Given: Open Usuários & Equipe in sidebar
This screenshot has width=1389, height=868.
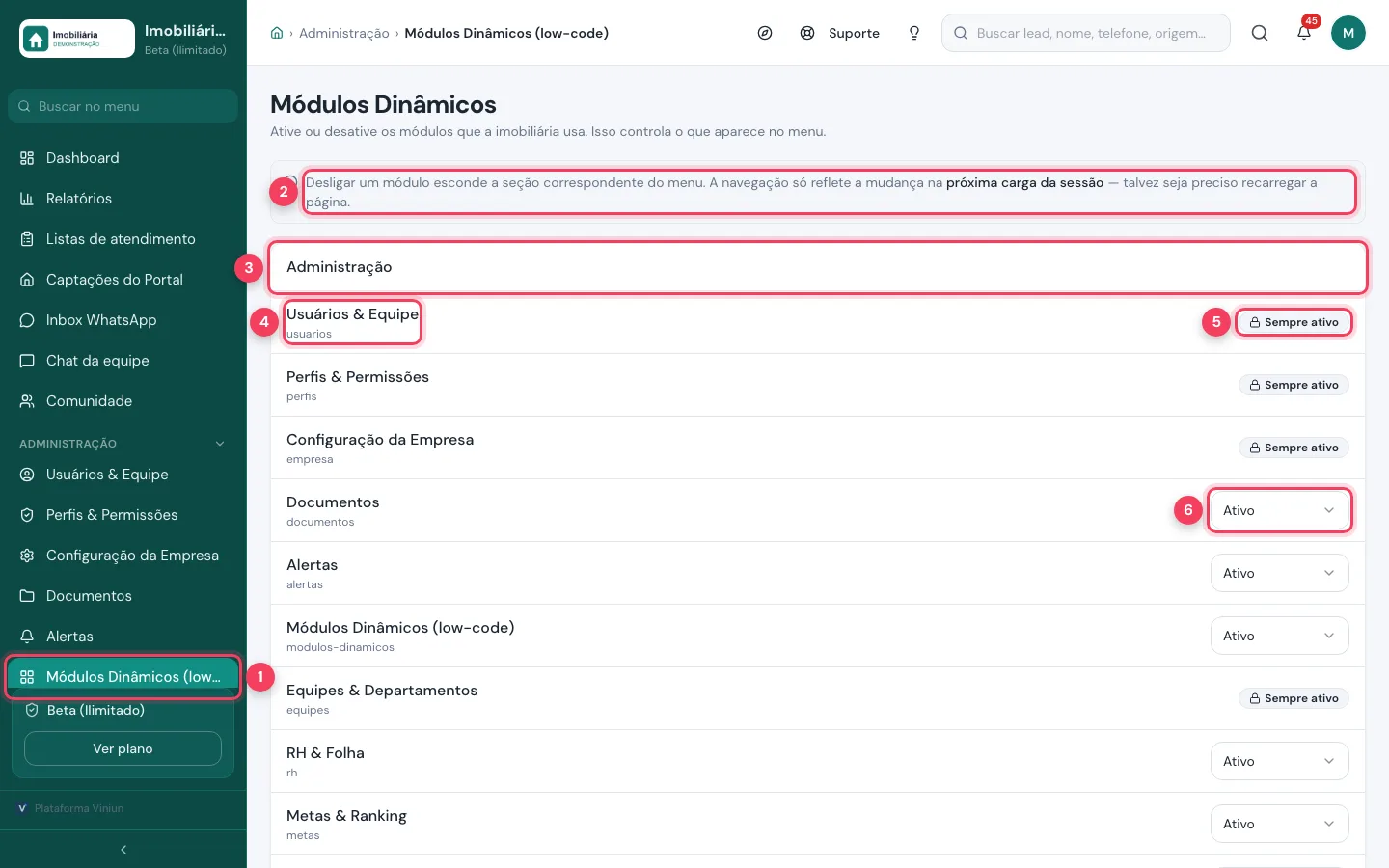Looking at the screenshot, I should (123, 475).
